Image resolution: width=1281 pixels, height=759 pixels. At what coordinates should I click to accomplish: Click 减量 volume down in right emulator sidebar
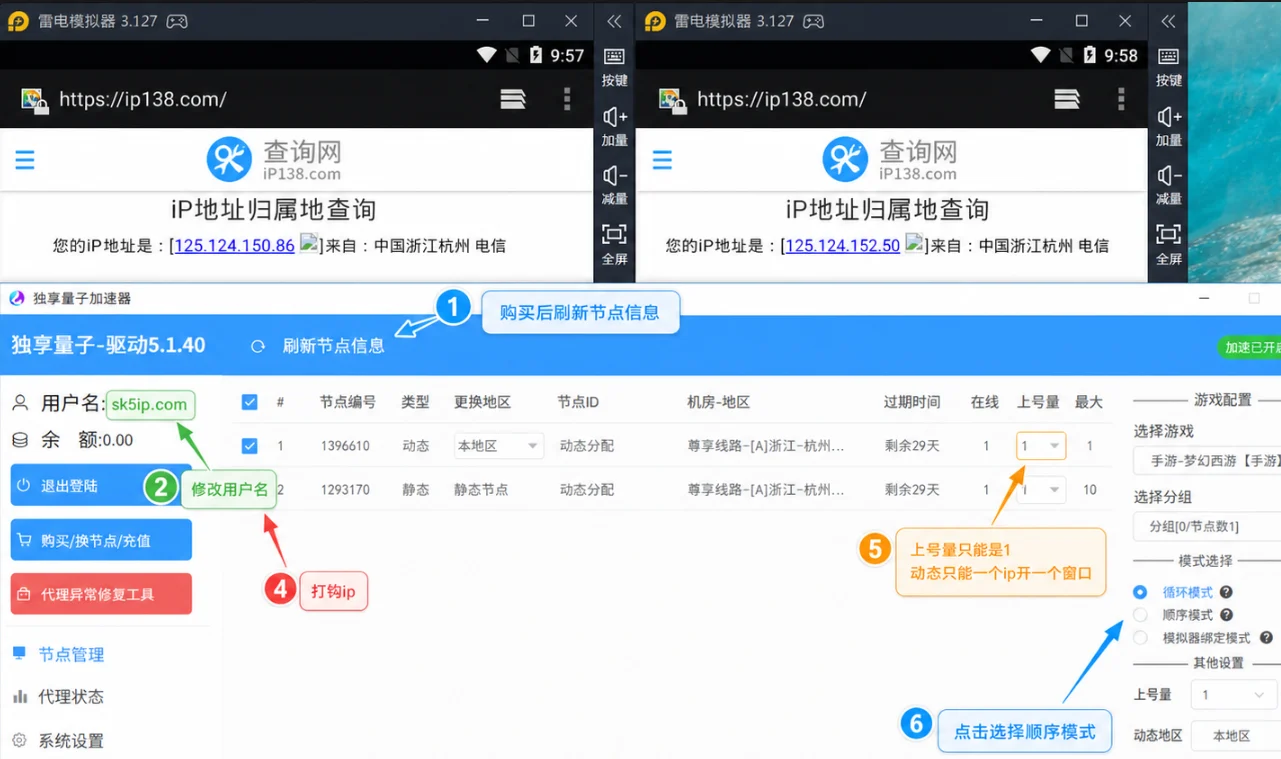[1168, 185]
